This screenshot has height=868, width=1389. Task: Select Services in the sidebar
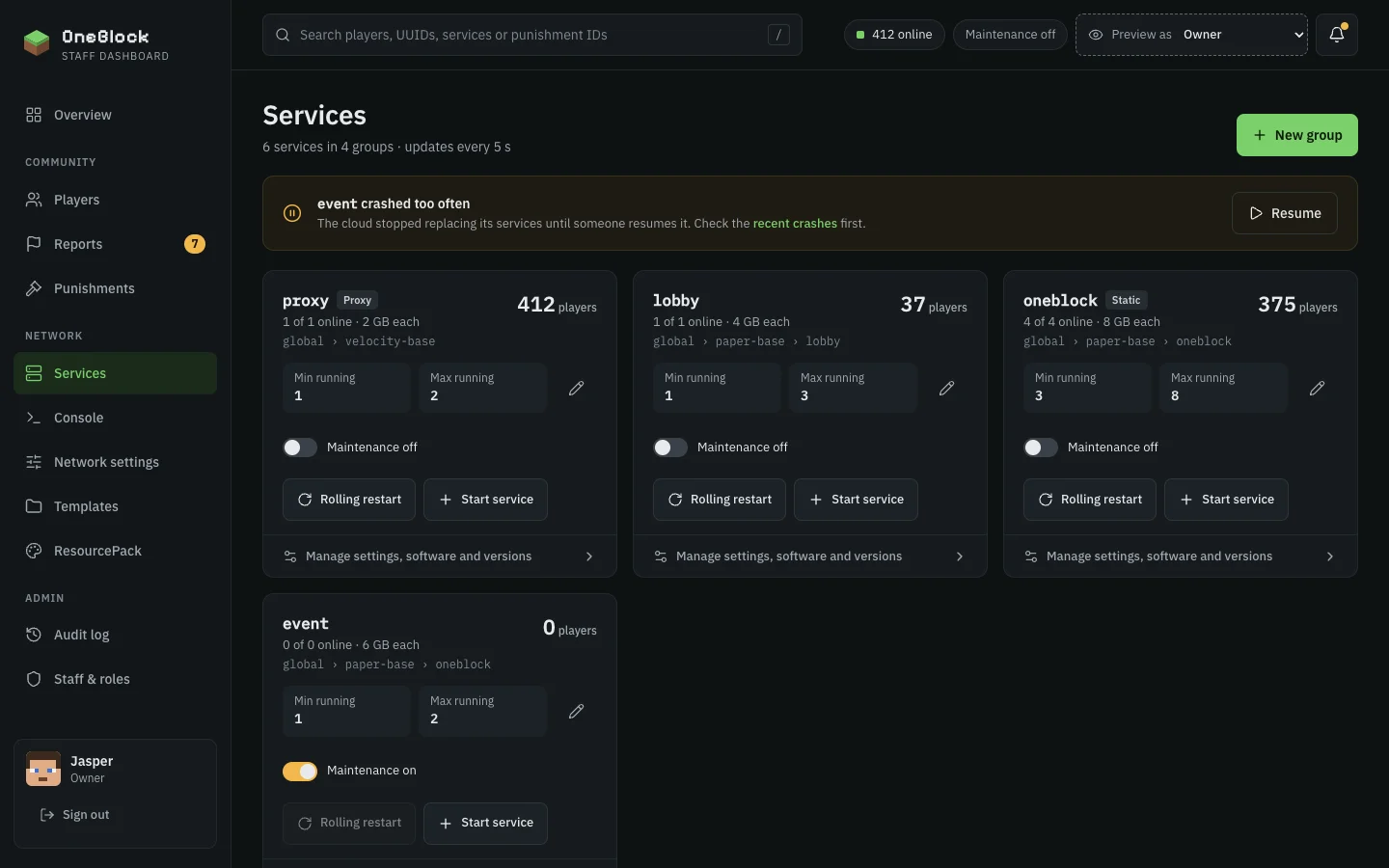coord(116,373)
